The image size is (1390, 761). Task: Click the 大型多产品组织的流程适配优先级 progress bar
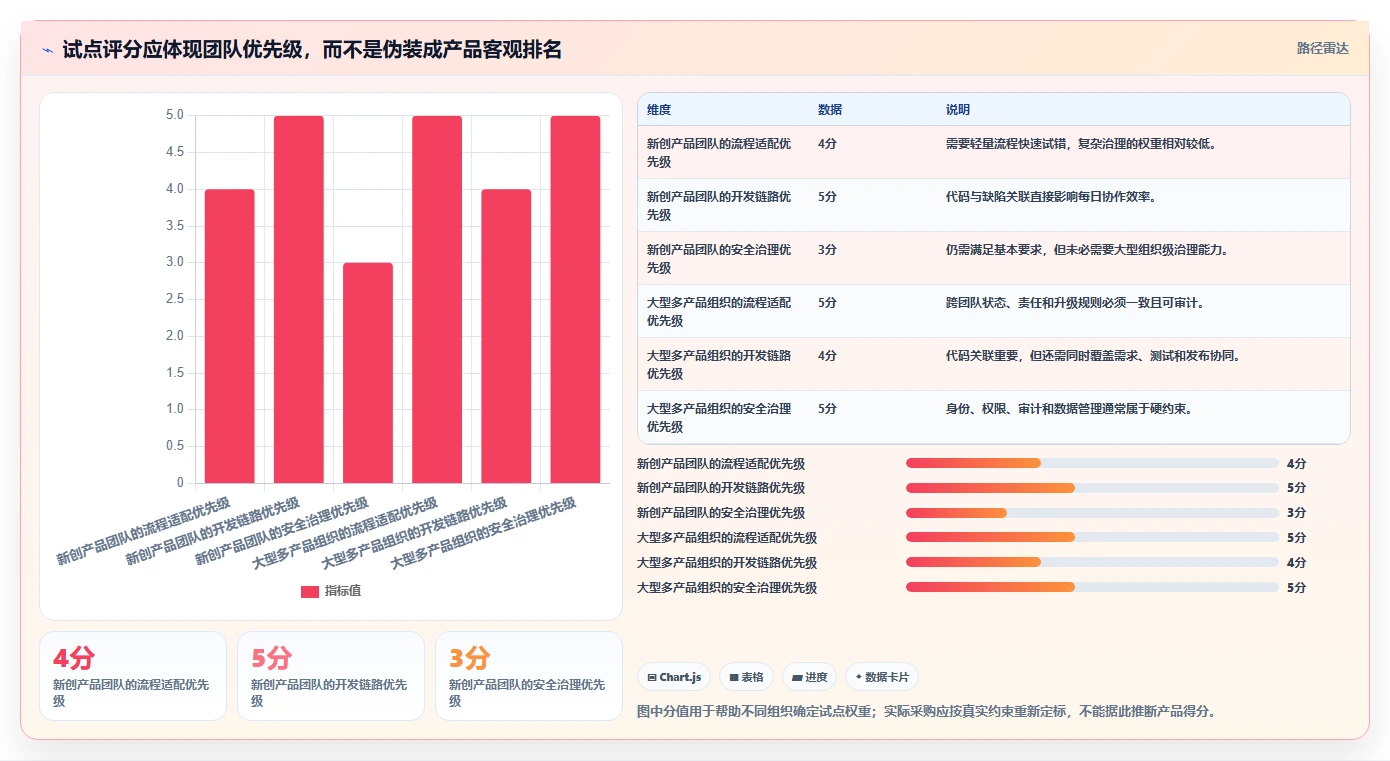pos(1092,538)
